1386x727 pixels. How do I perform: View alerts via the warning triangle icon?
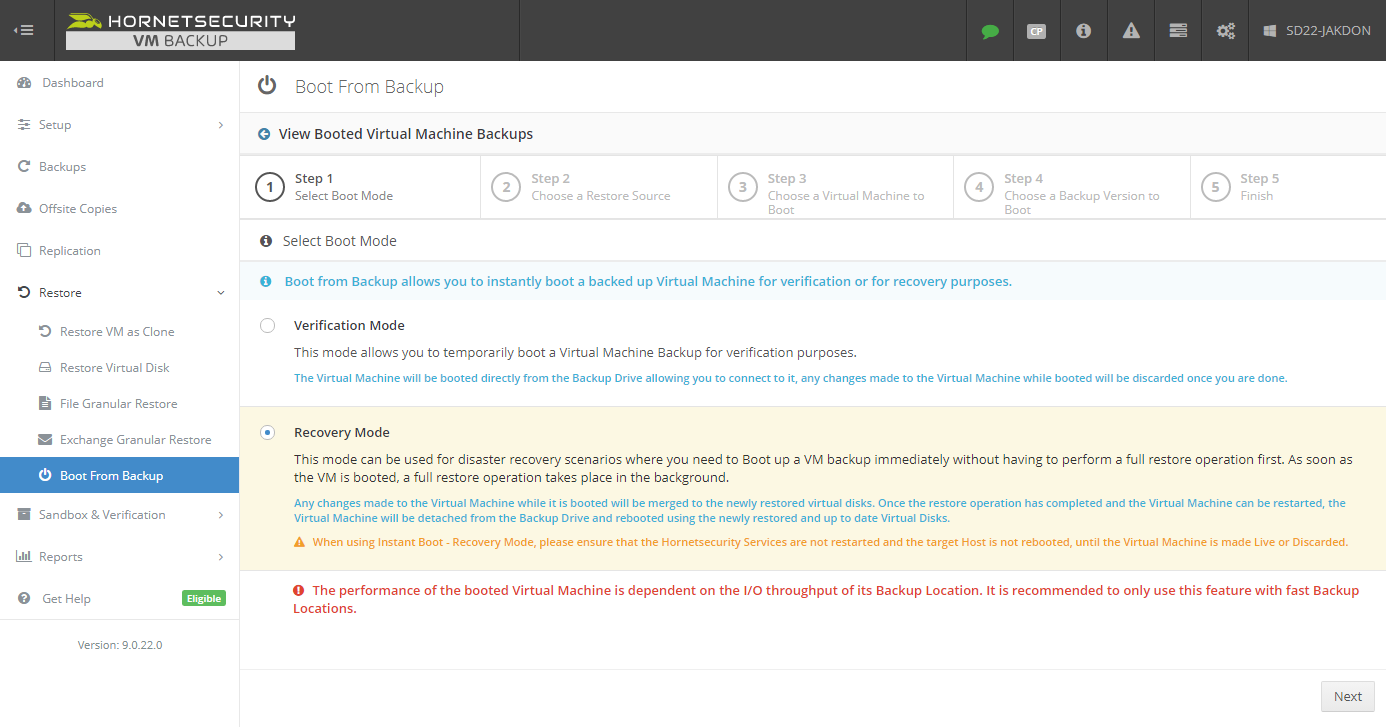tap(1130, 30)
